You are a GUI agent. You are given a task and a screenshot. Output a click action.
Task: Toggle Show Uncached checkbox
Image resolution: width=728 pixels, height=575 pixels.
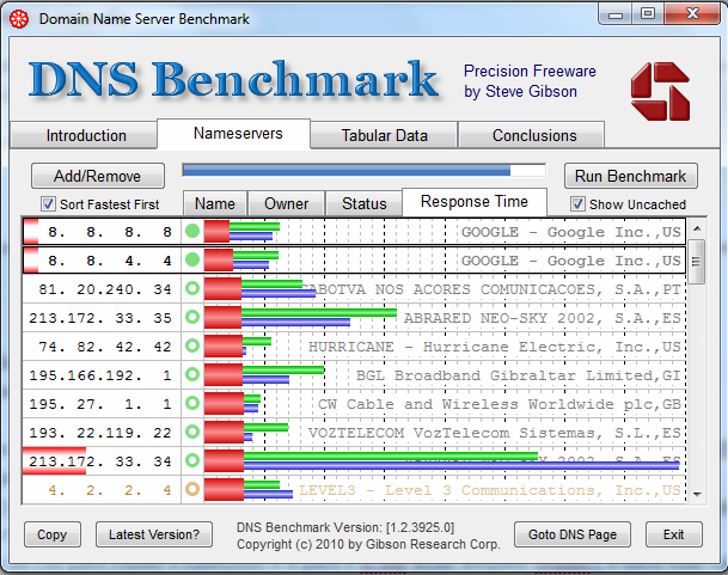pyautogui.click(x=577, y=204)
